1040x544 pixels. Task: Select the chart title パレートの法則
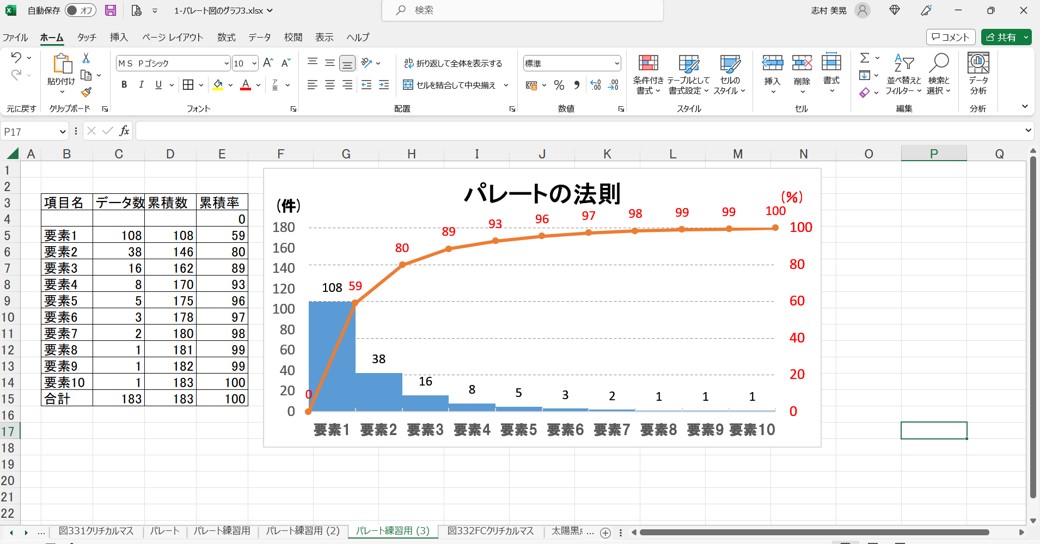[542, 194]
